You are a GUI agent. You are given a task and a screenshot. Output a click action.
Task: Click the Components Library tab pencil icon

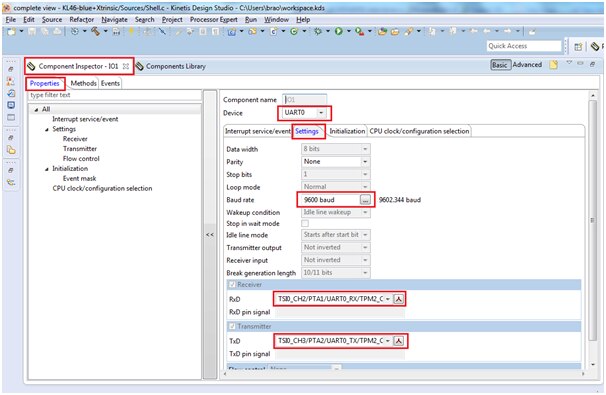[140, 66]
